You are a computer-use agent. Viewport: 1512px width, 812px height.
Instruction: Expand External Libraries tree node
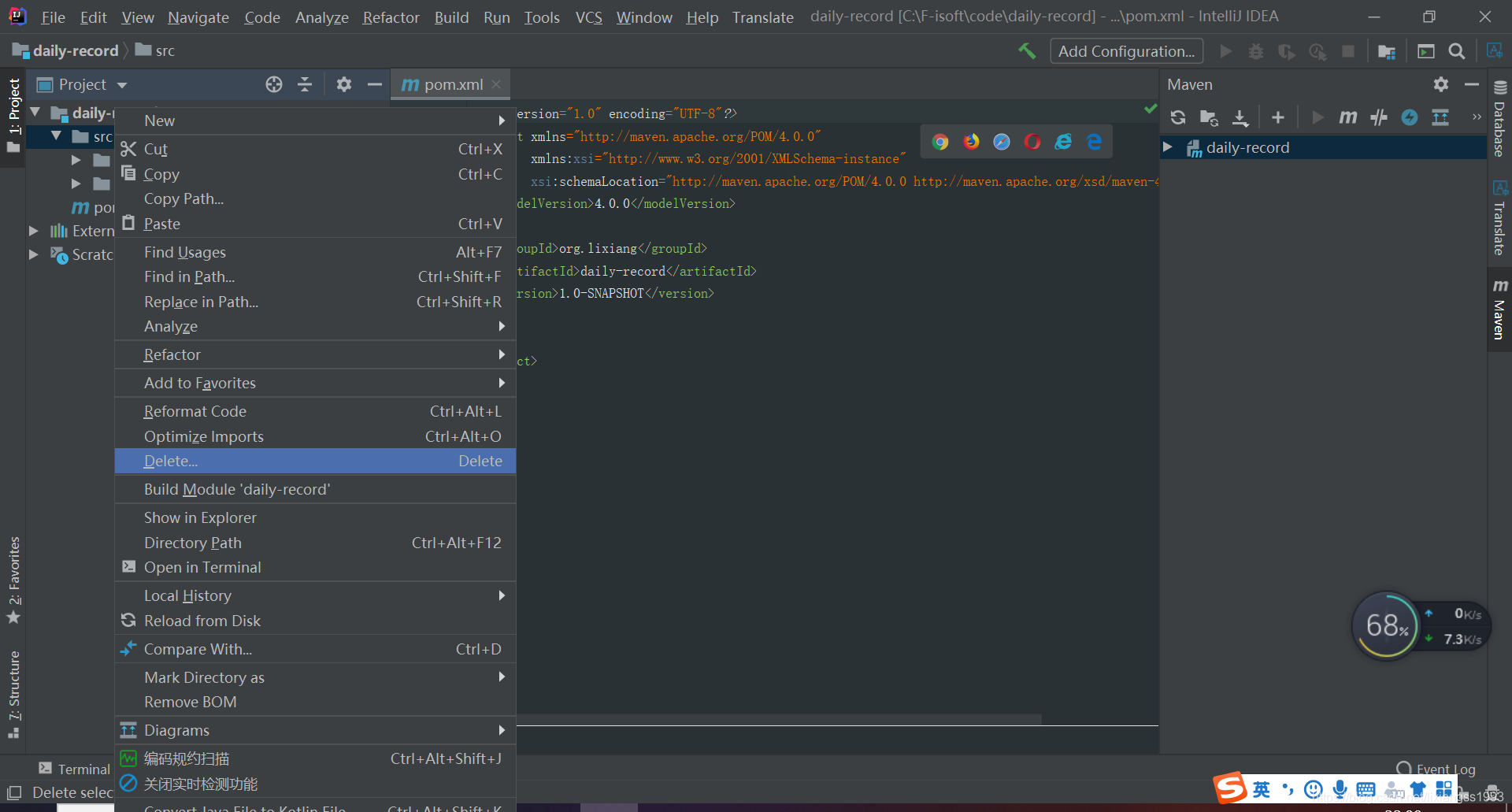[x=33, y=231]
